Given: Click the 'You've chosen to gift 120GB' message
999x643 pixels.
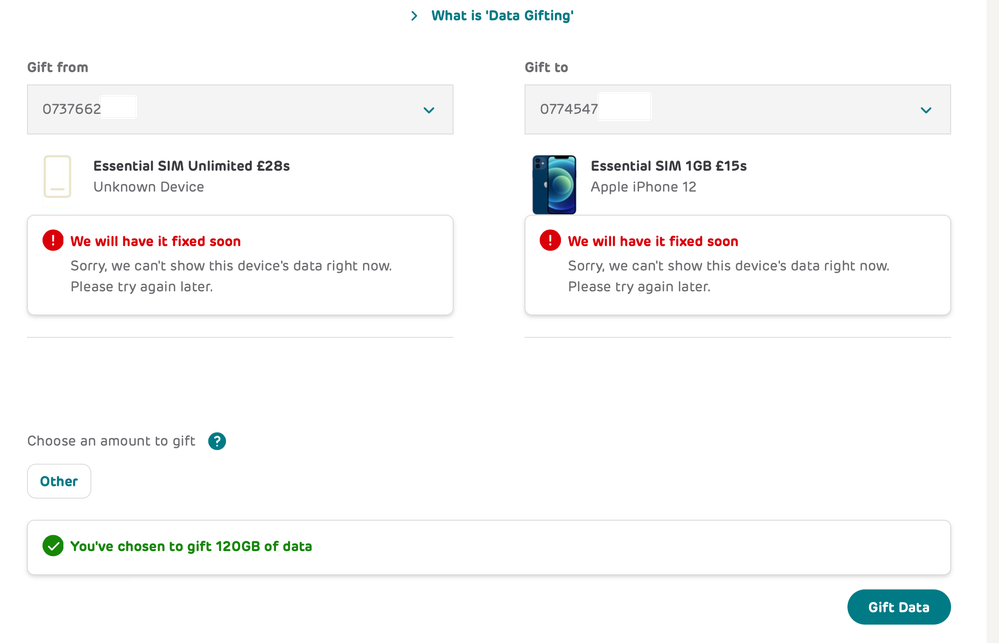Looking at the screenshot, I should (x=191, y=546).
